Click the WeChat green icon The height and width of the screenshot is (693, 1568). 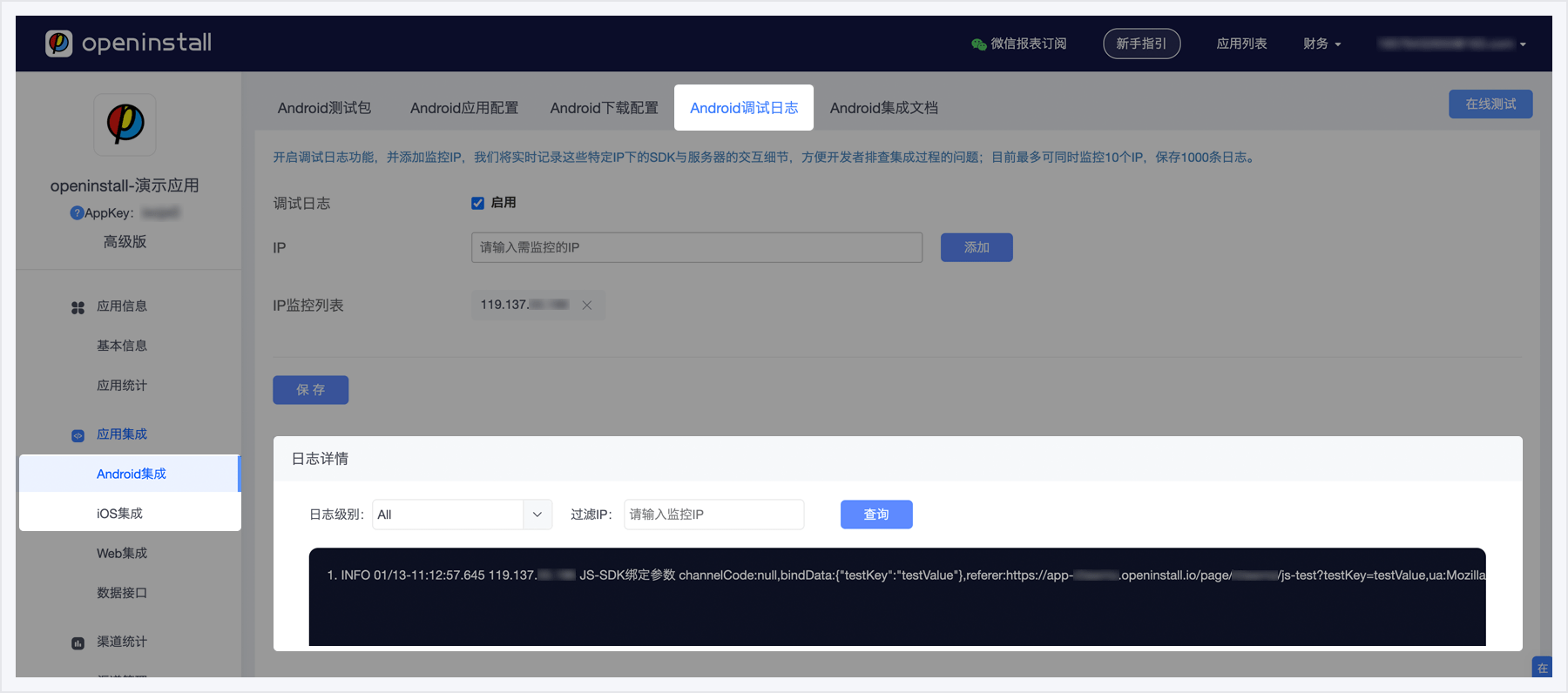[978, 44]
